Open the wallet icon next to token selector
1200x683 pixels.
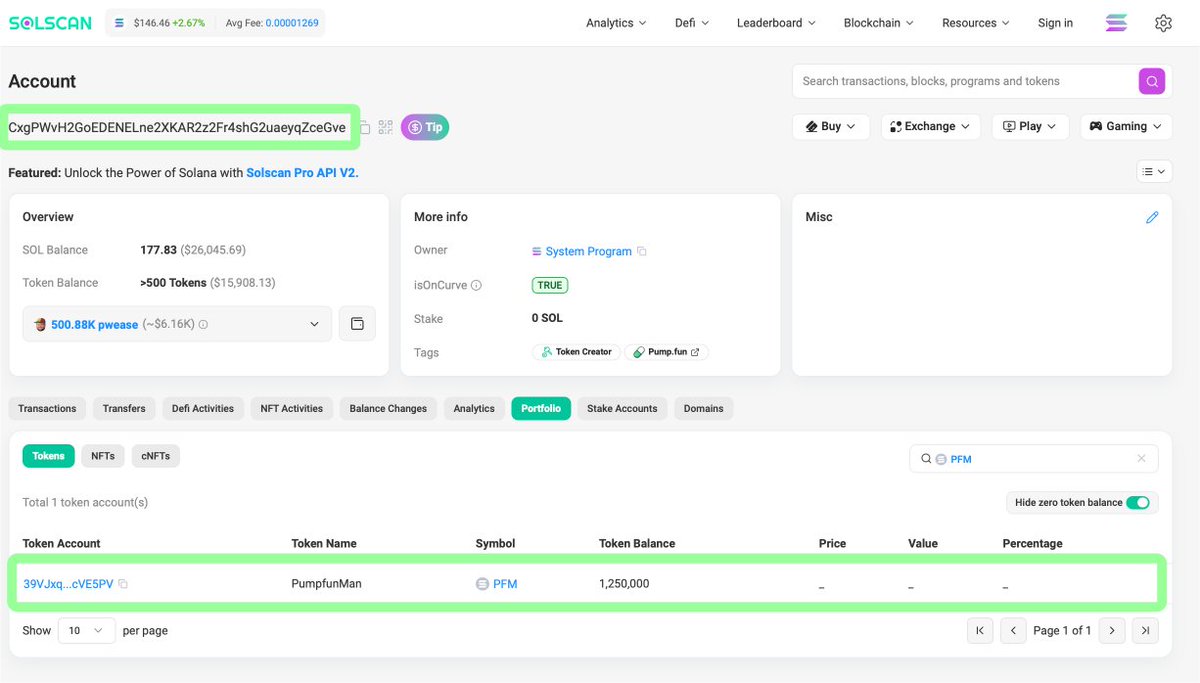(x=357, y=324)
